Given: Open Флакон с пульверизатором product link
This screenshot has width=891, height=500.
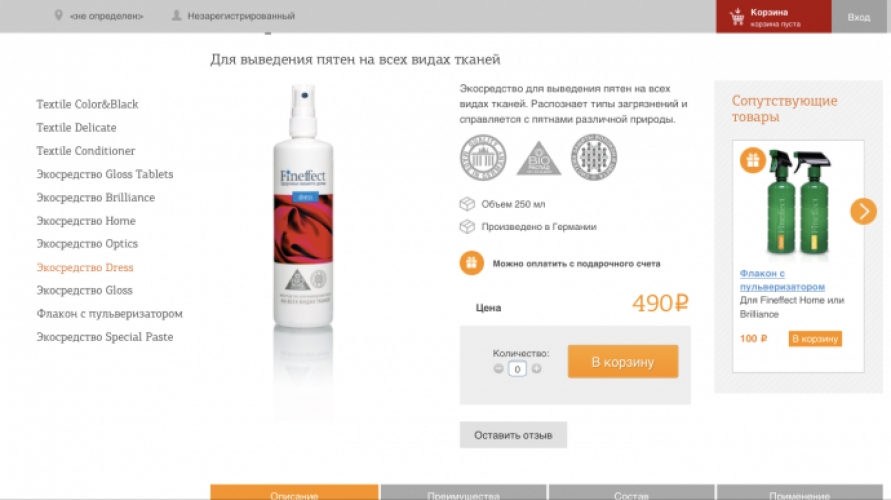Looking at the screenshot, I should [782, 280].
